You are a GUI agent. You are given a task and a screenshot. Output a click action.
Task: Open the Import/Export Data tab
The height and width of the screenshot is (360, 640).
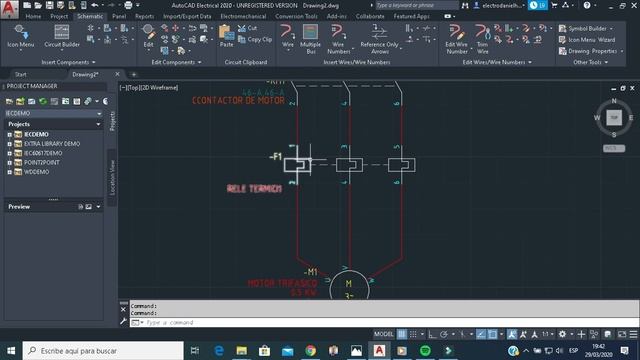[x=187, y=16]
